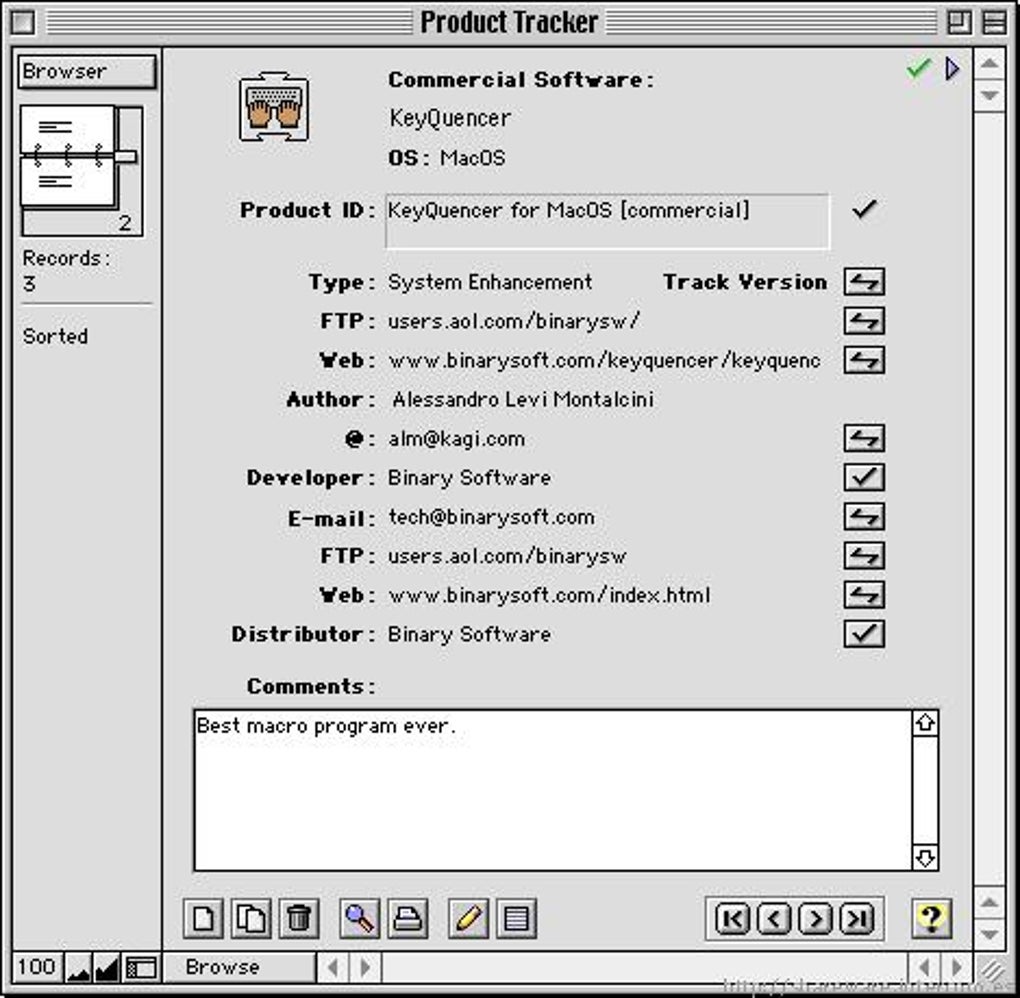
Task: Click arrows button beside product FTP
Action: click(x=864, y=321)
